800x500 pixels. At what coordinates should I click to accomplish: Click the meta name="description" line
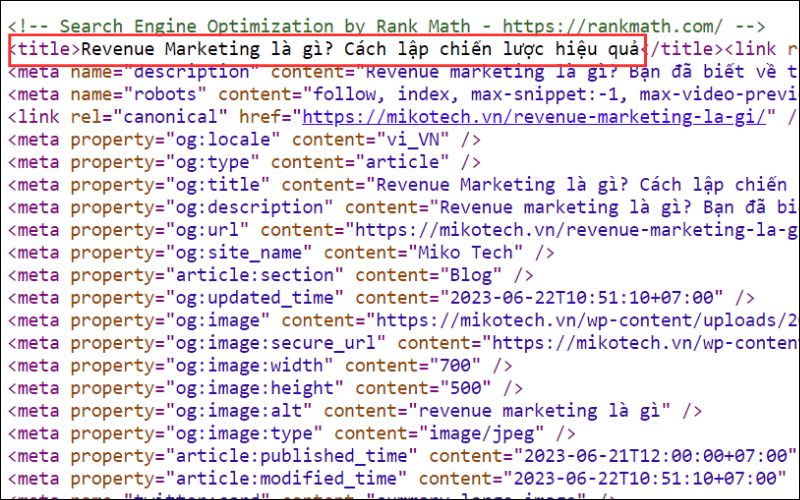[x=403, y=72]
